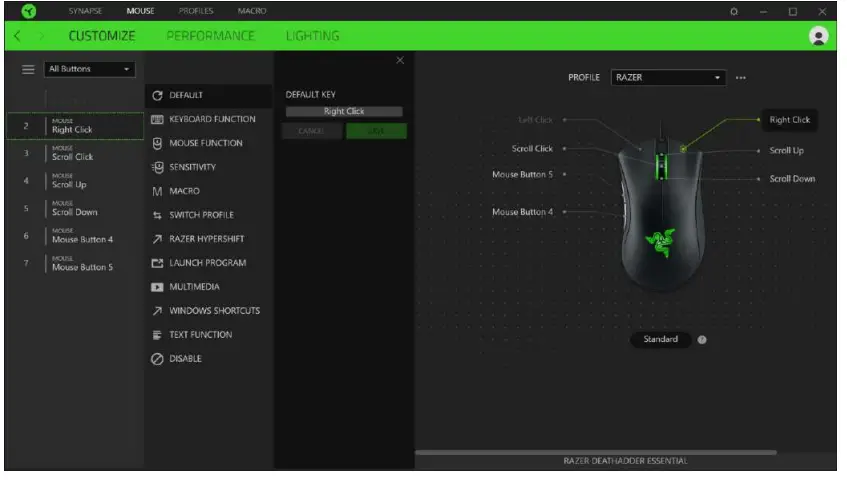
Task: Click the Launch Program icon
Action: click(x=157, y=263)
